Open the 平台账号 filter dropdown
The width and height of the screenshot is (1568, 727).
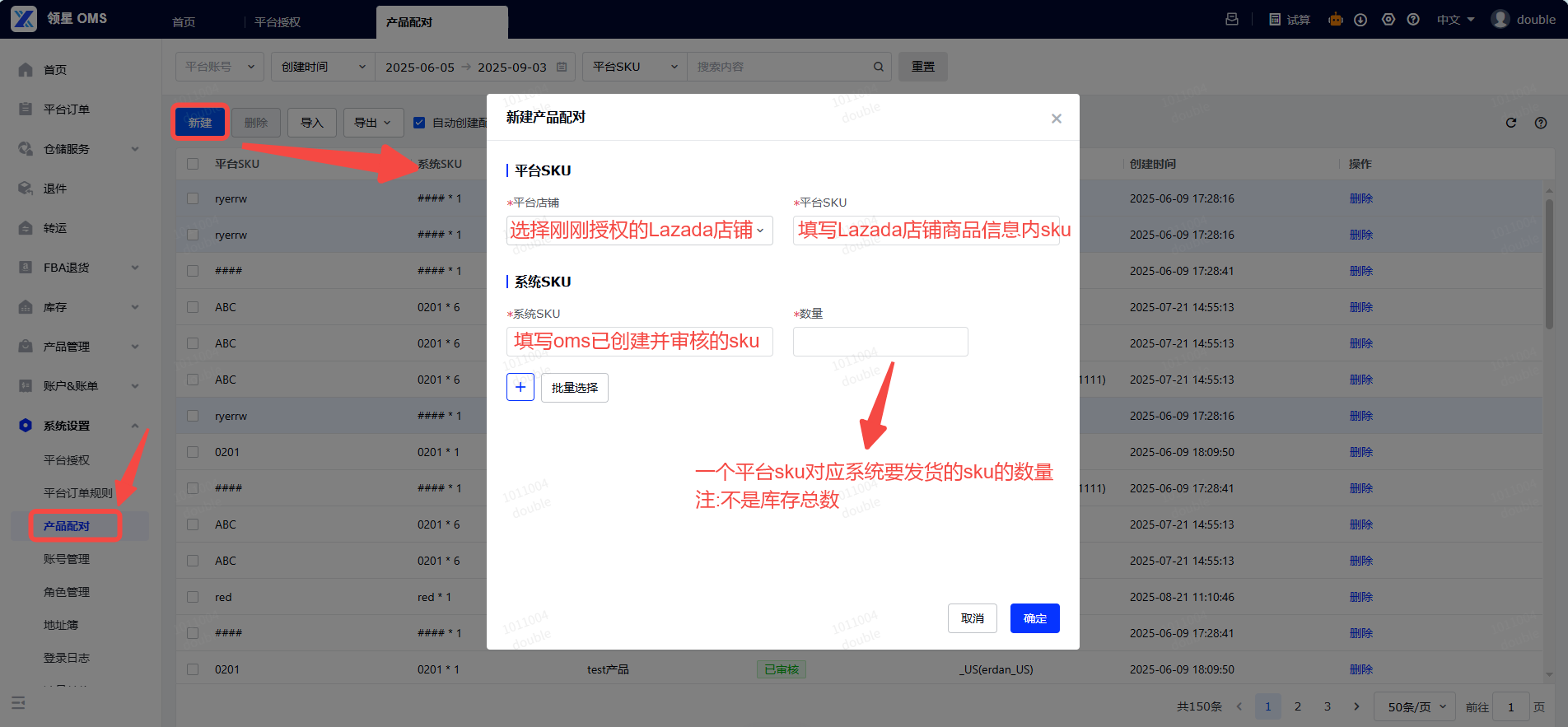(220, 67)
